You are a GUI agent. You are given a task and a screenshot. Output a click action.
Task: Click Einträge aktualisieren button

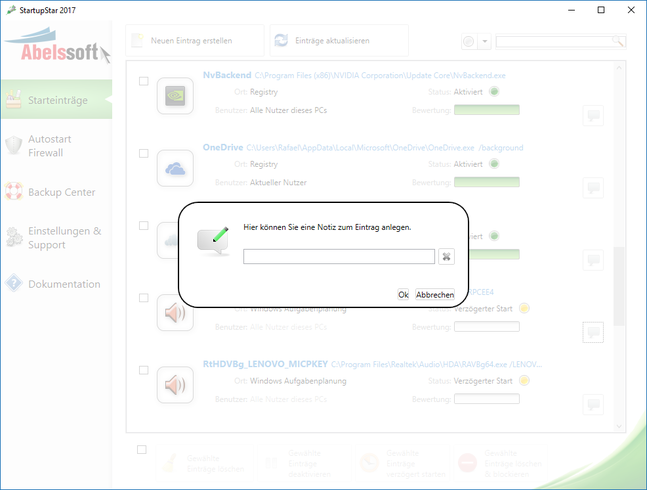[339, 40]
